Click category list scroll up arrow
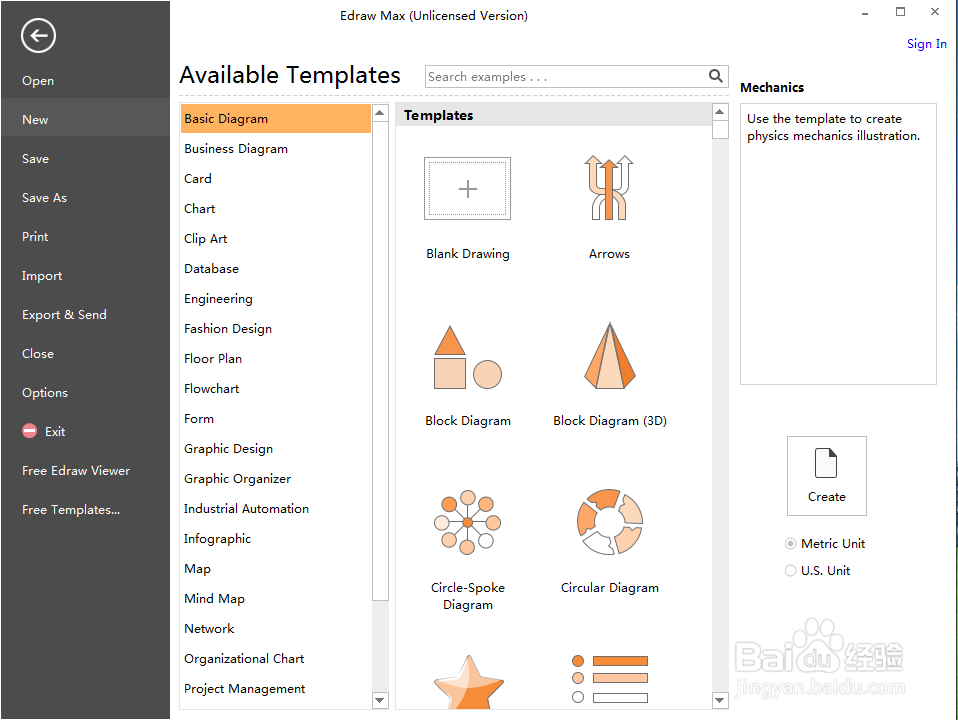The height and width of the screenshot is (720, 958). click(380, 113)
